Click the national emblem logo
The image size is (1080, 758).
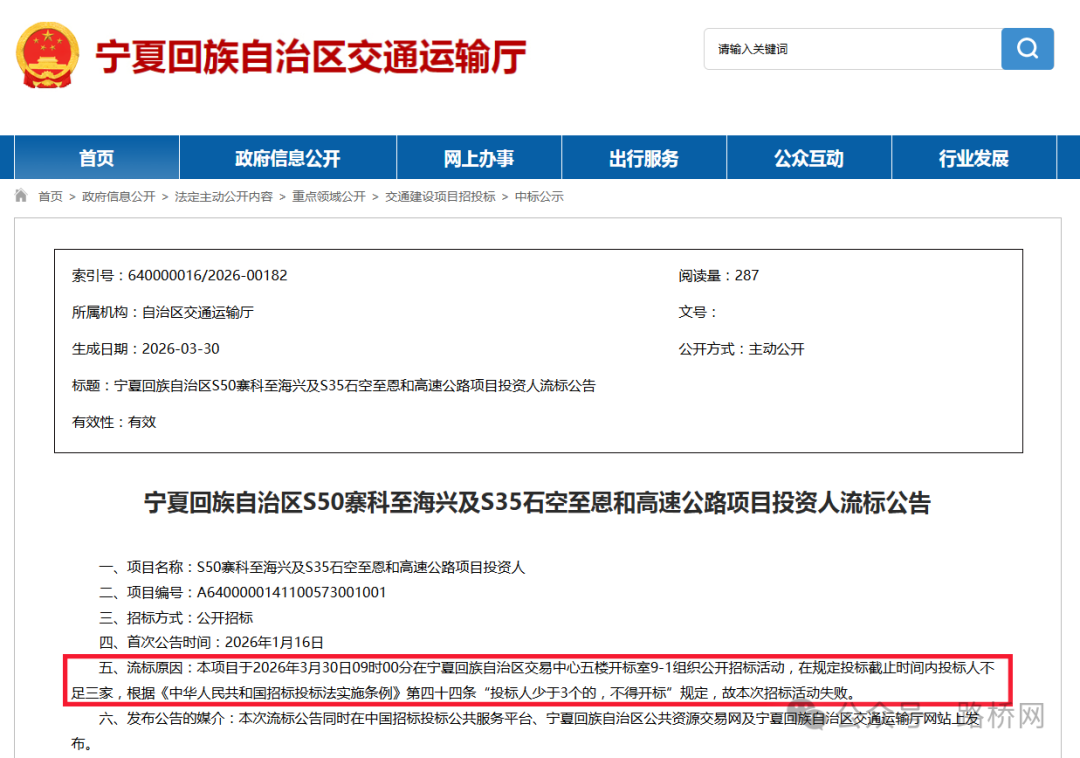click(x=47, y=55)
